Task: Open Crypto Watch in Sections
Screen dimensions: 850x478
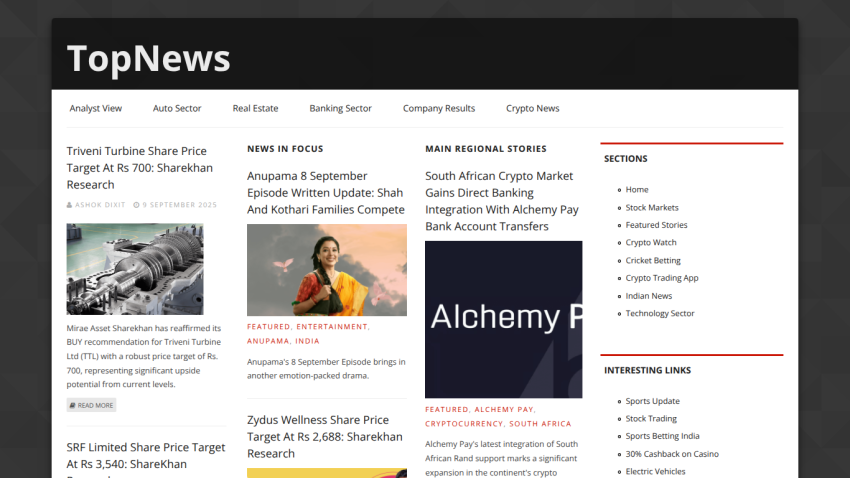Action: pyautogui.click(x=651, y=243)
